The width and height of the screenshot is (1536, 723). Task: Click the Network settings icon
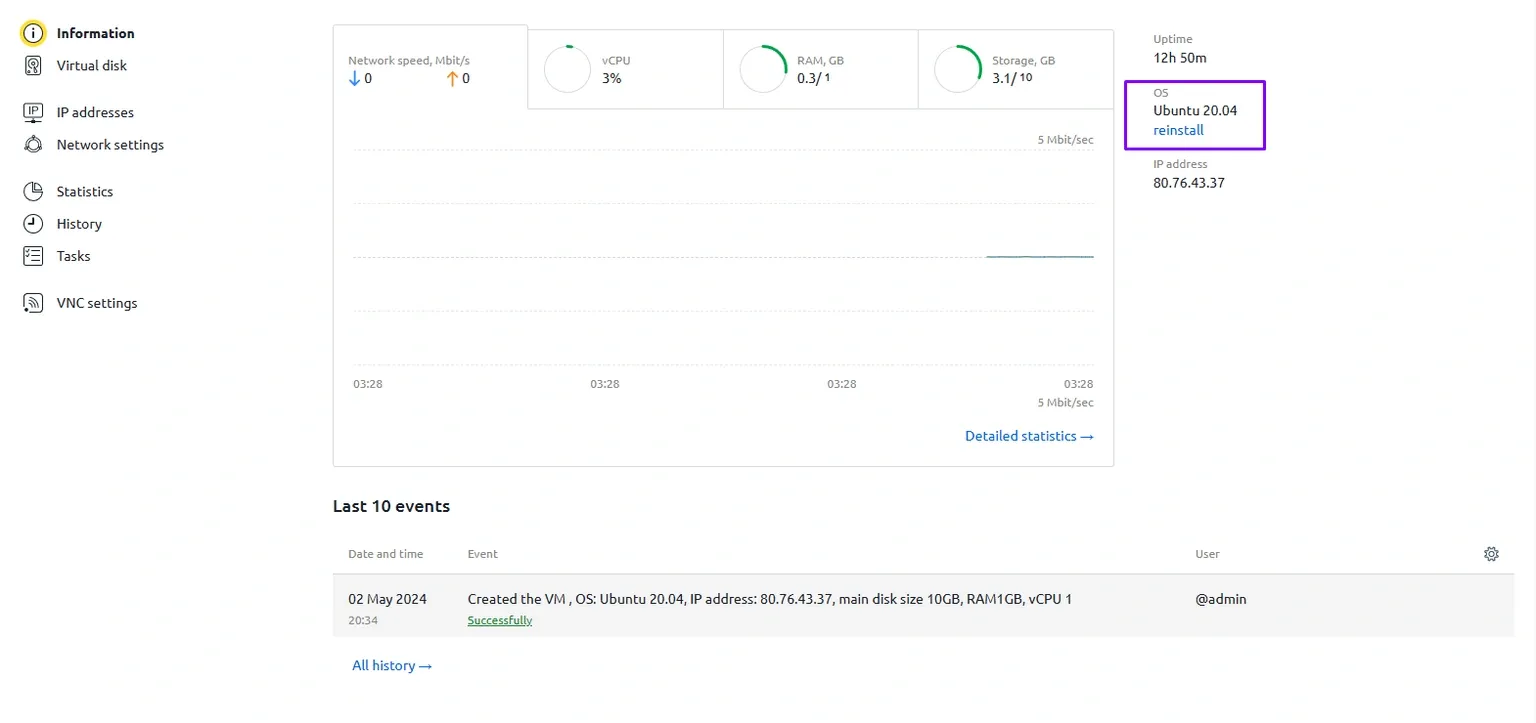click(33, 145)
